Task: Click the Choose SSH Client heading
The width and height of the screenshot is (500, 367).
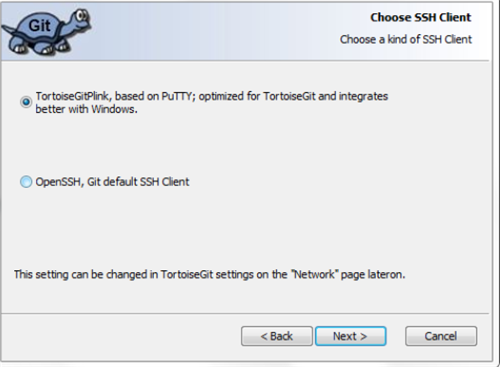Action: coord(421,17)
